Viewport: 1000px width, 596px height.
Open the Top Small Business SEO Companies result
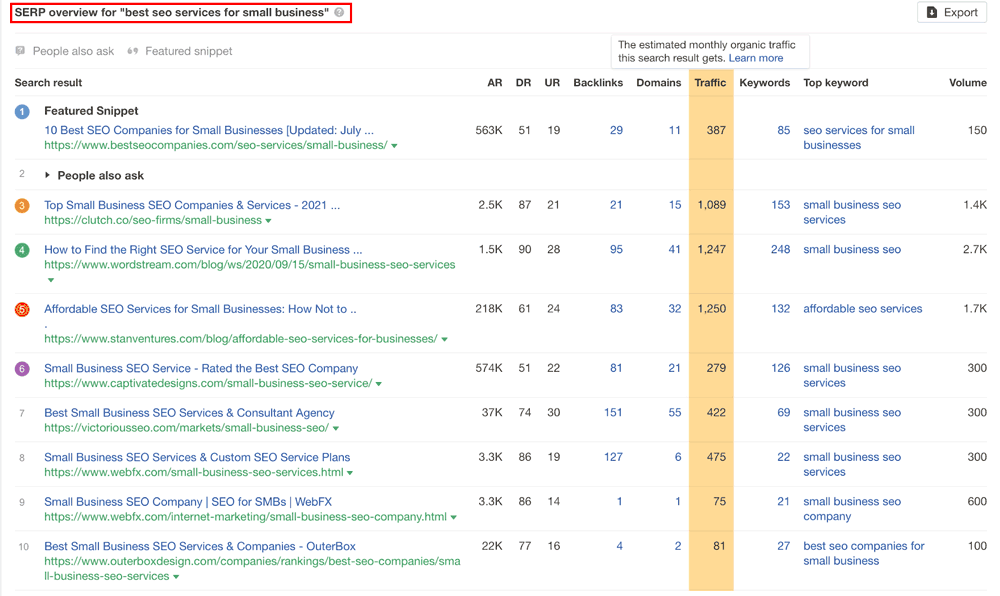(192, 205)
